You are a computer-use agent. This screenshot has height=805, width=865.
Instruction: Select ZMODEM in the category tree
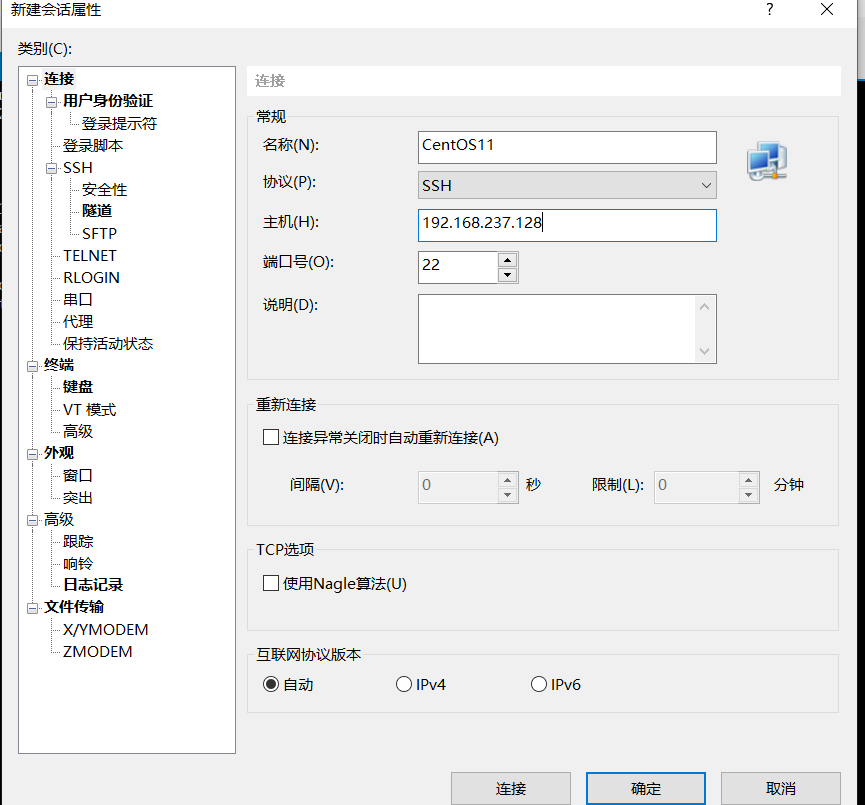pyautogui.click(x=98, y=652)
